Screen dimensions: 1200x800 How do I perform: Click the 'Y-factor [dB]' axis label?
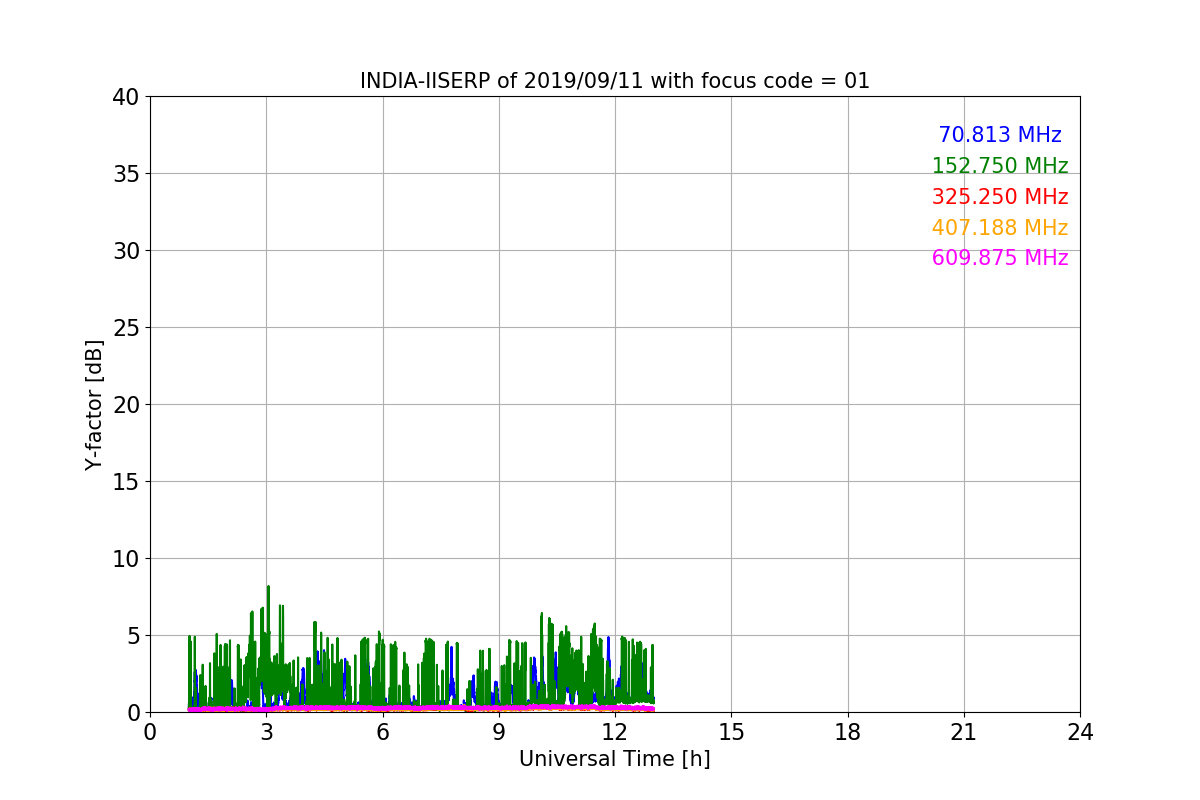(x=94, y=404)
